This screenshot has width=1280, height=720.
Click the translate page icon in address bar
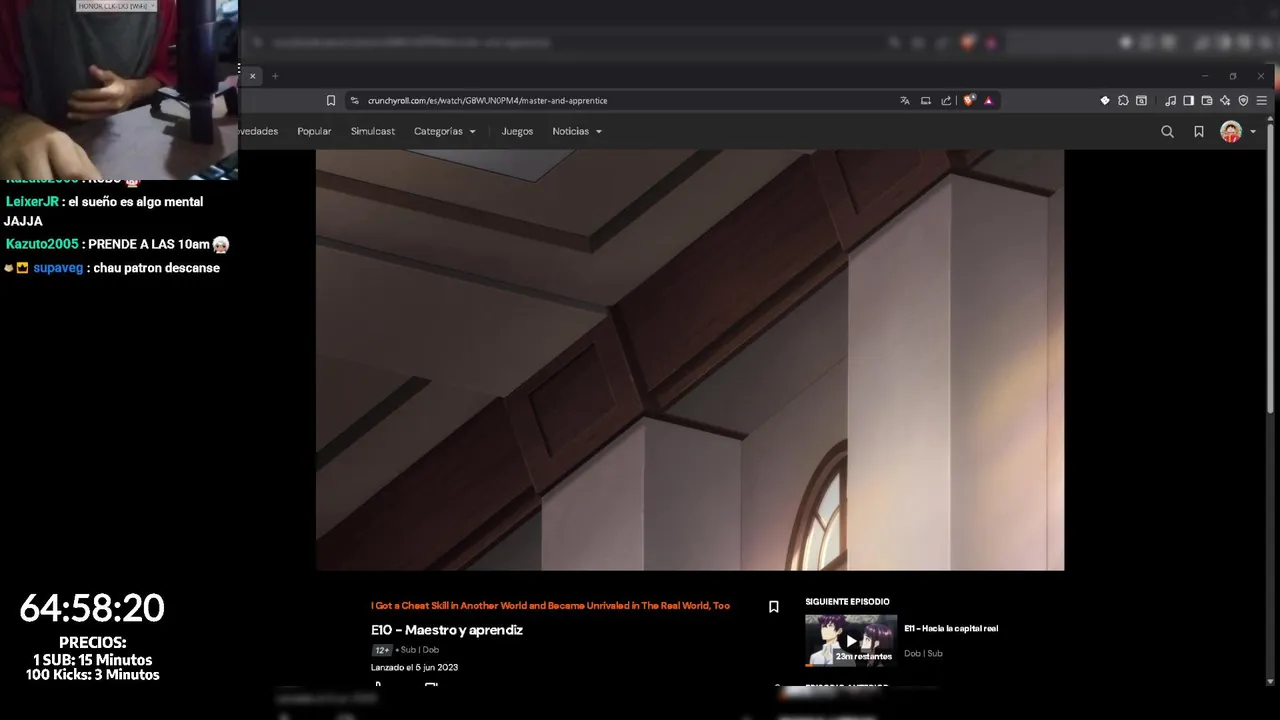pyautogui.click(x=905, y=101)
